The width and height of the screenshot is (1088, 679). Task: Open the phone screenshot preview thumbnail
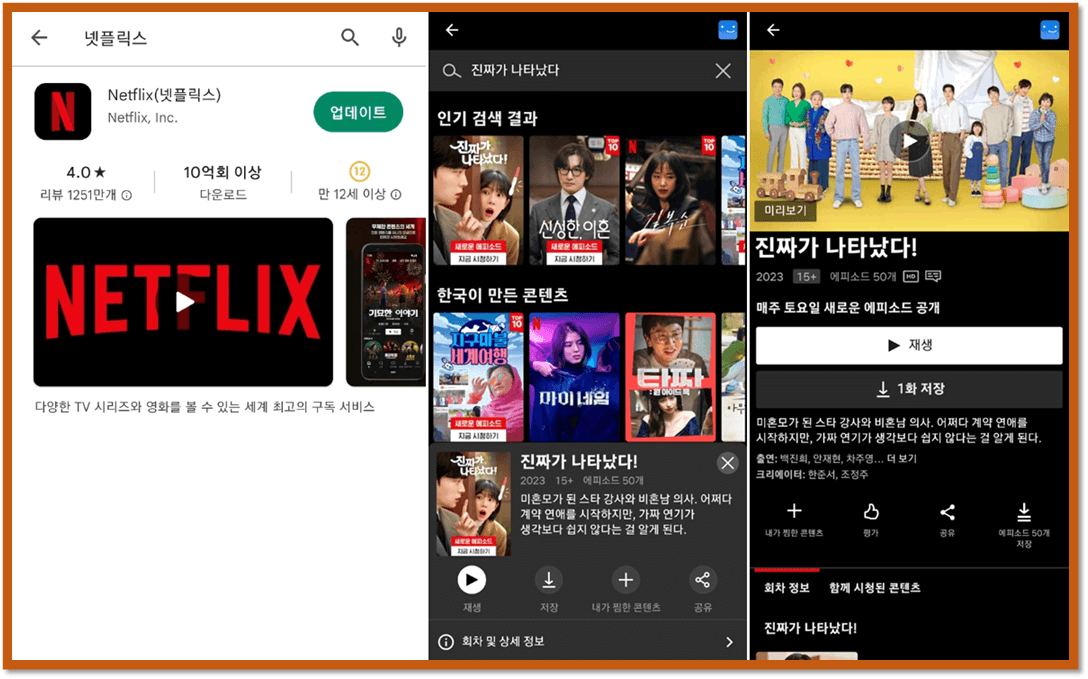tap(386, 302)
